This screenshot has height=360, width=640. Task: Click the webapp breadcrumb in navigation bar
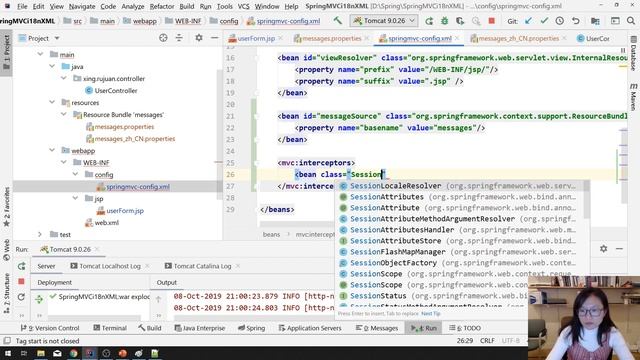tap(144, 21)
